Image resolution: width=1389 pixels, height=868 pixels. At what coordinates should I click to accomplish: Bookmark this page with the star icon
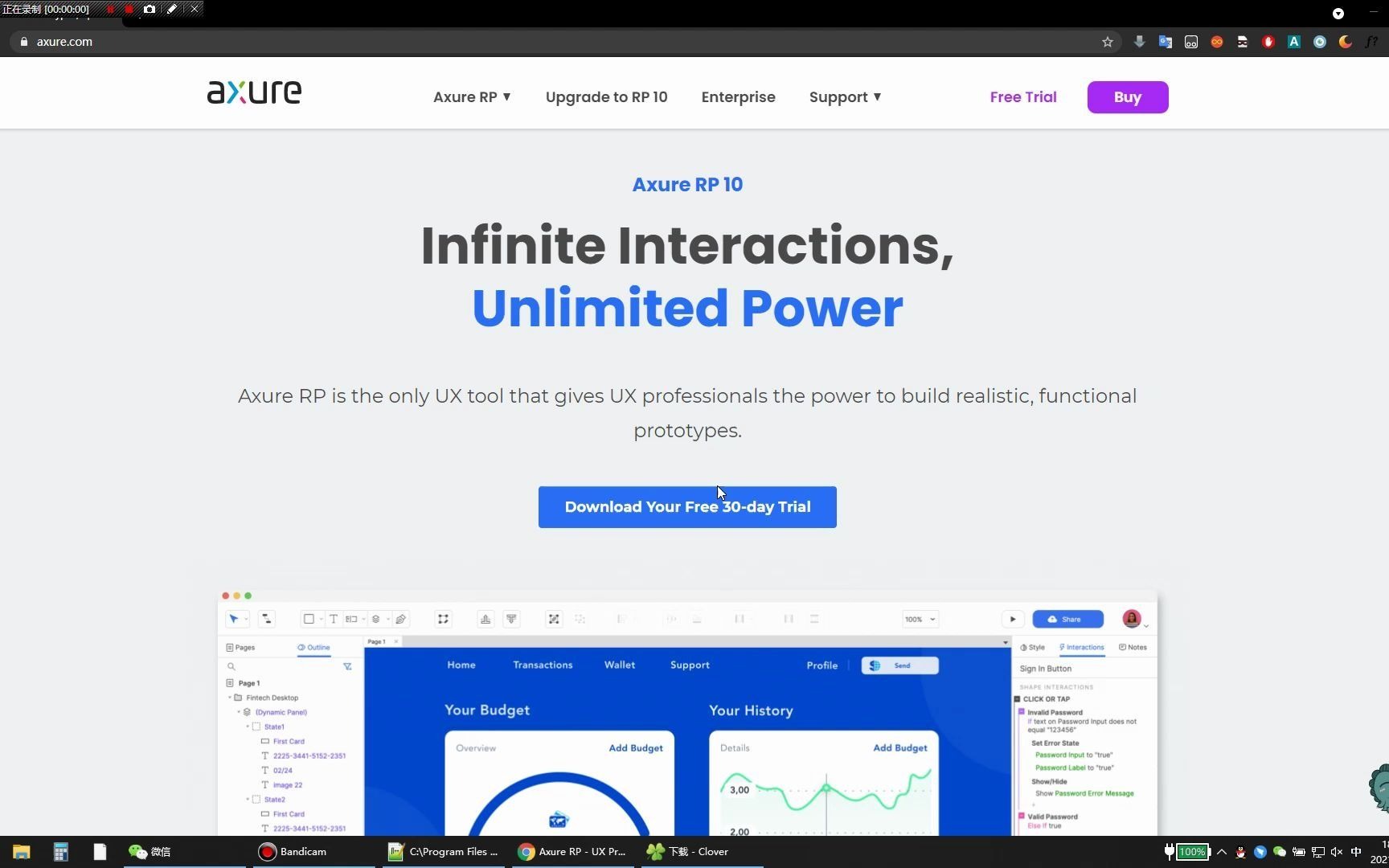pyautogui.click(x=1108, y=42)
